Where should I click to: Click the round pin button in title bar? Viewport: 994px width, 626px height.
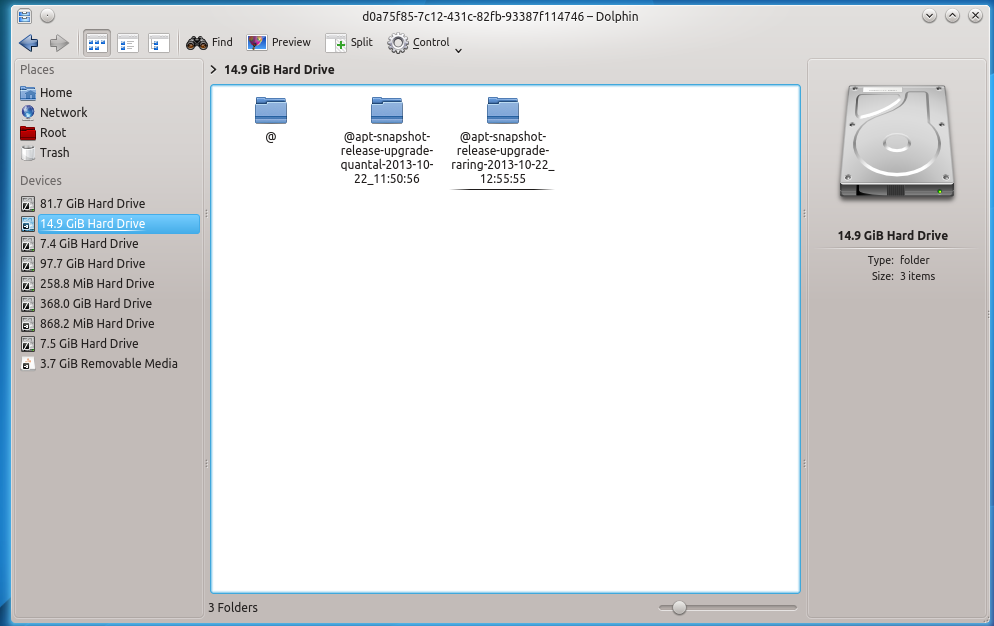(48, 16)
